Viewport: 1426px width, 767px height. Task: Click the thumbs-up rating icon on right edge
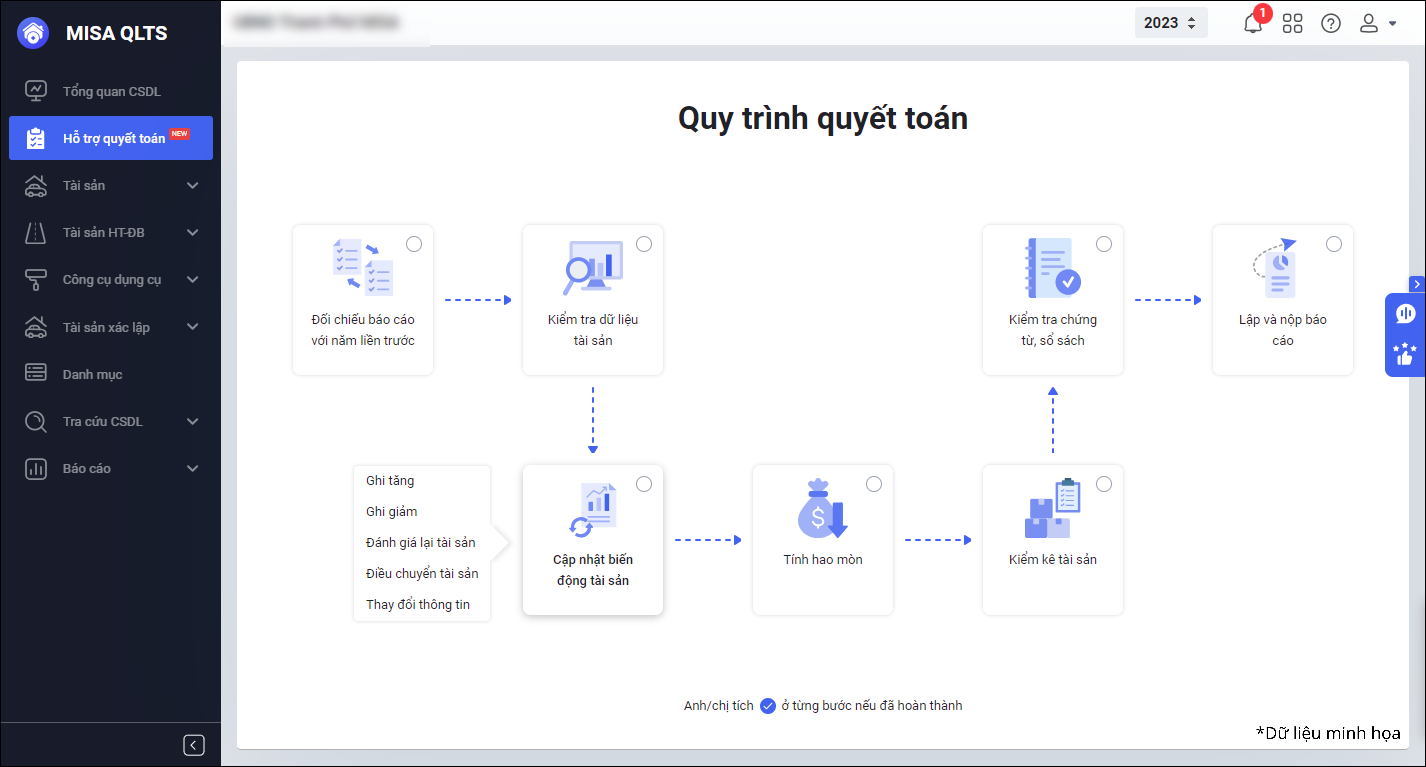tap(1405, 354)
